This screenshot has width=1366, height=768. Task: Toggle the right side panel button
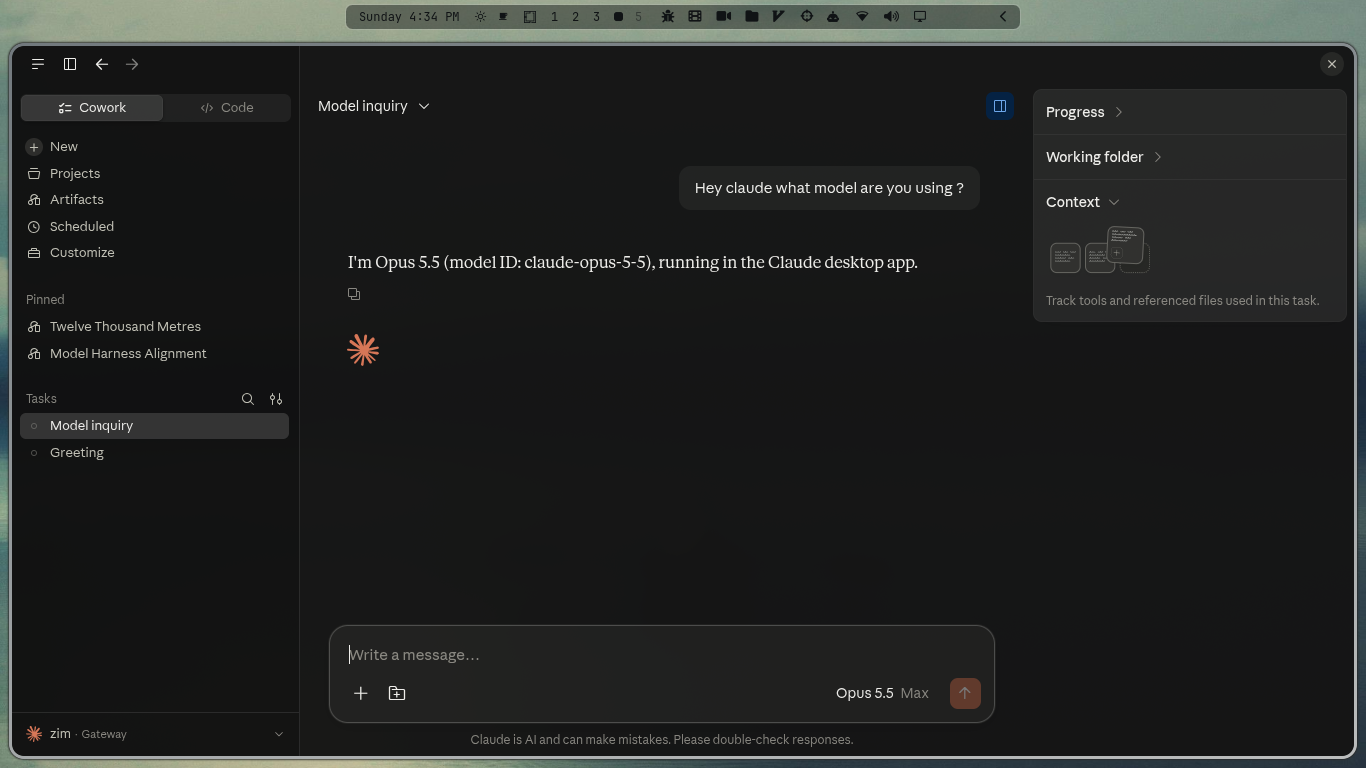click(999, 106)
